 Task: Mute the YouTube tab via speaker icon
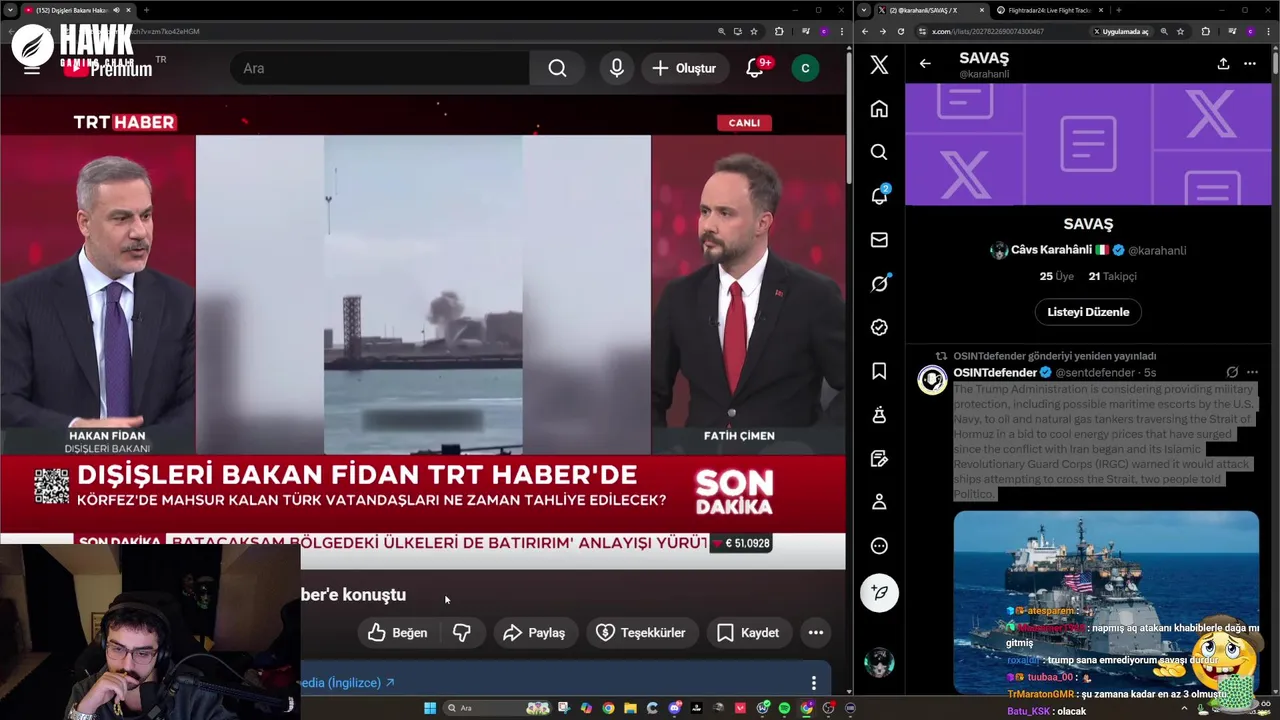pyautogui.click(x=116, y=10)
